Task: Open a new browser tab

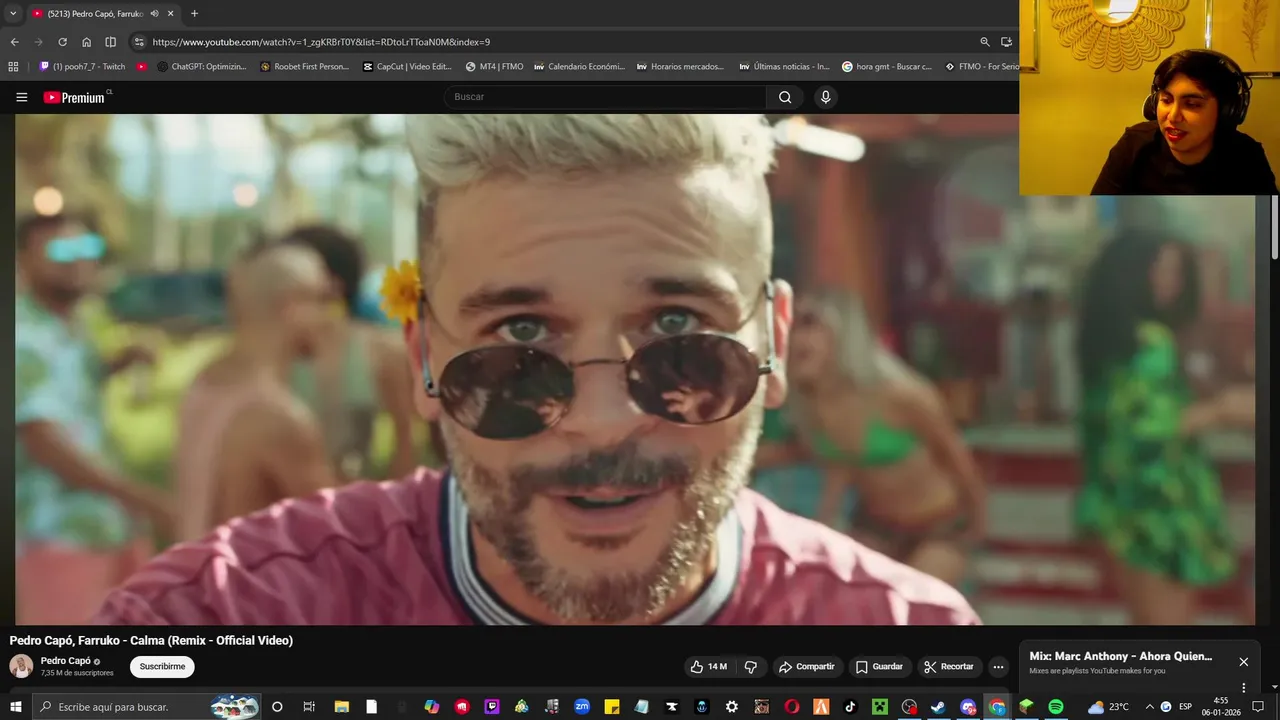Action: (194, 14)
